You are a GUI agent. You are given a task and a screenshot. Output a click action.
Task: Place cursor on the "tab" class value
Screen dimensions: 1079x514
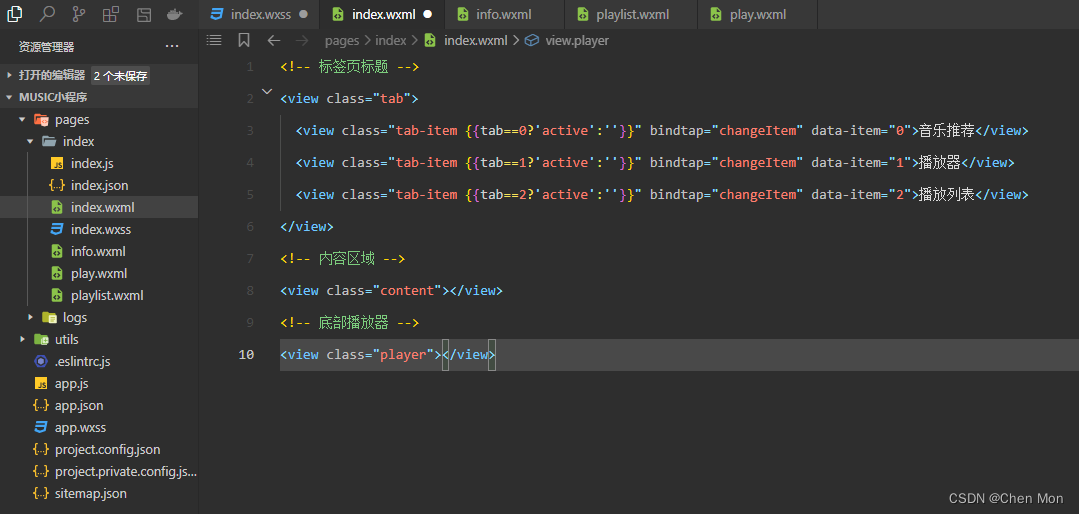[x=392, y=98]
